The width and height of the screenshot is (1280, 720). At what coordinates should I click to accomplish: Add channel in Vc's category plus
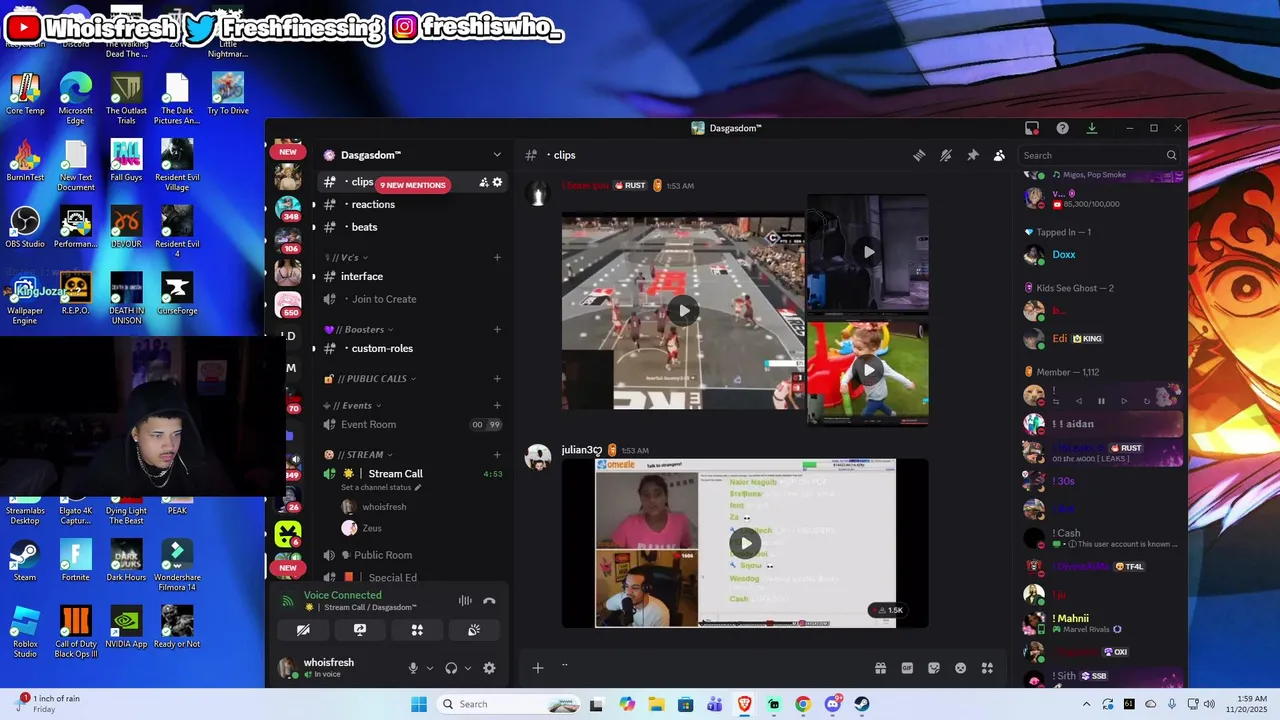(497, 257)
